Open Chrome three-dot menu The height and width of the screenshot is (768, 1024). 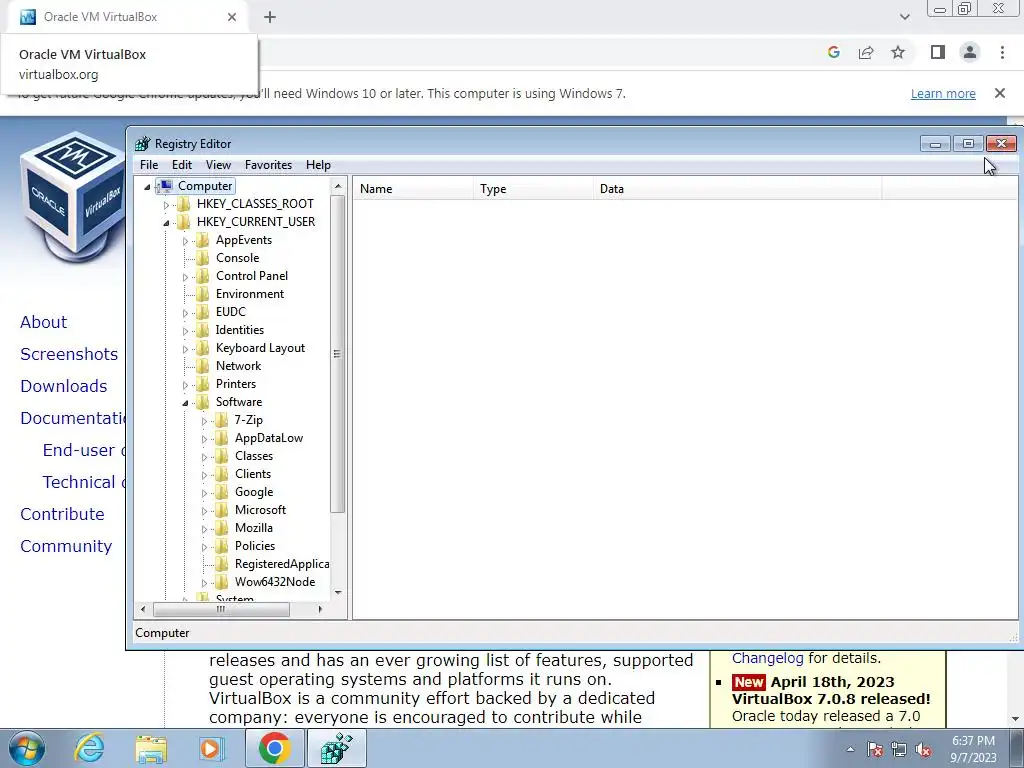pos(1002,52)
